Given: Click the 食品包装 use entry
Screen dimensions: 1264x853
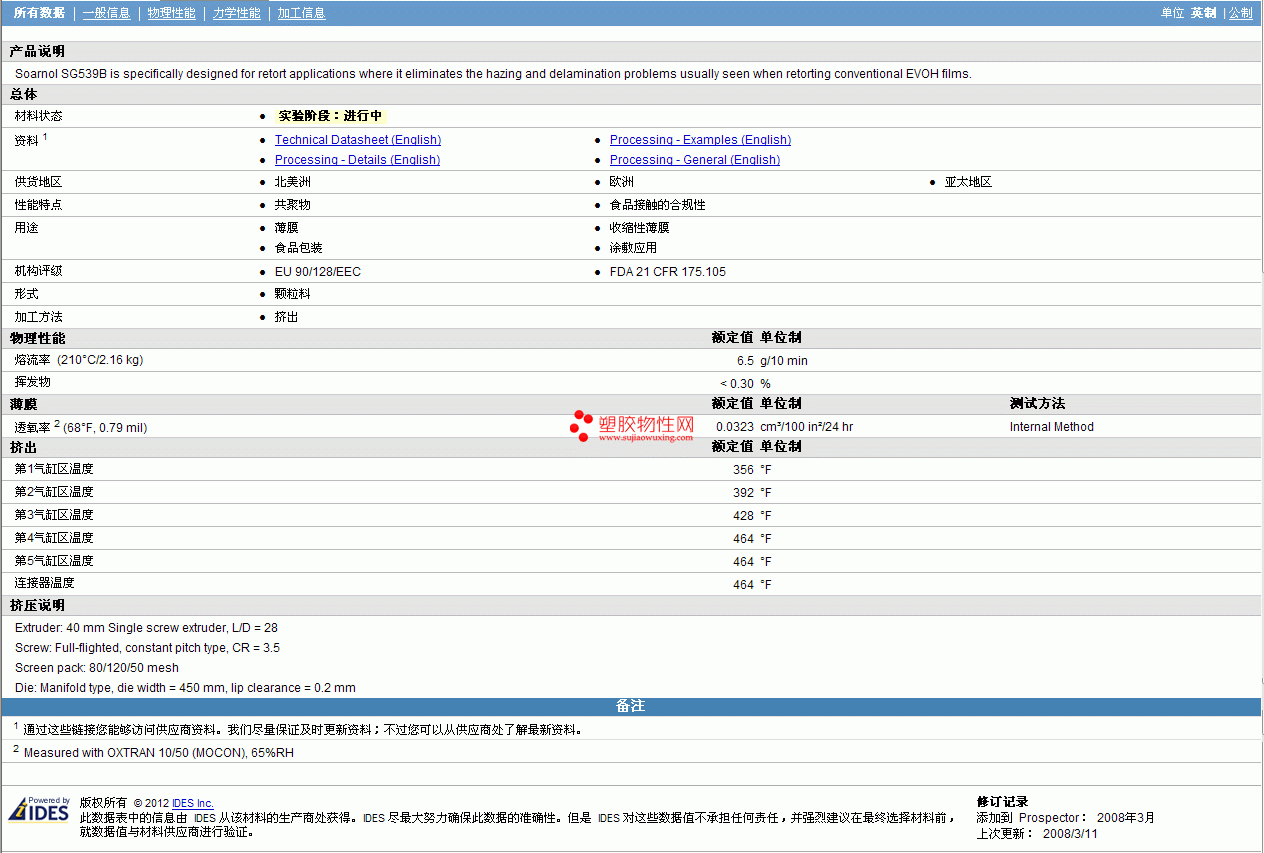Looking at the screenshot, I should click(x=299, y=248).
